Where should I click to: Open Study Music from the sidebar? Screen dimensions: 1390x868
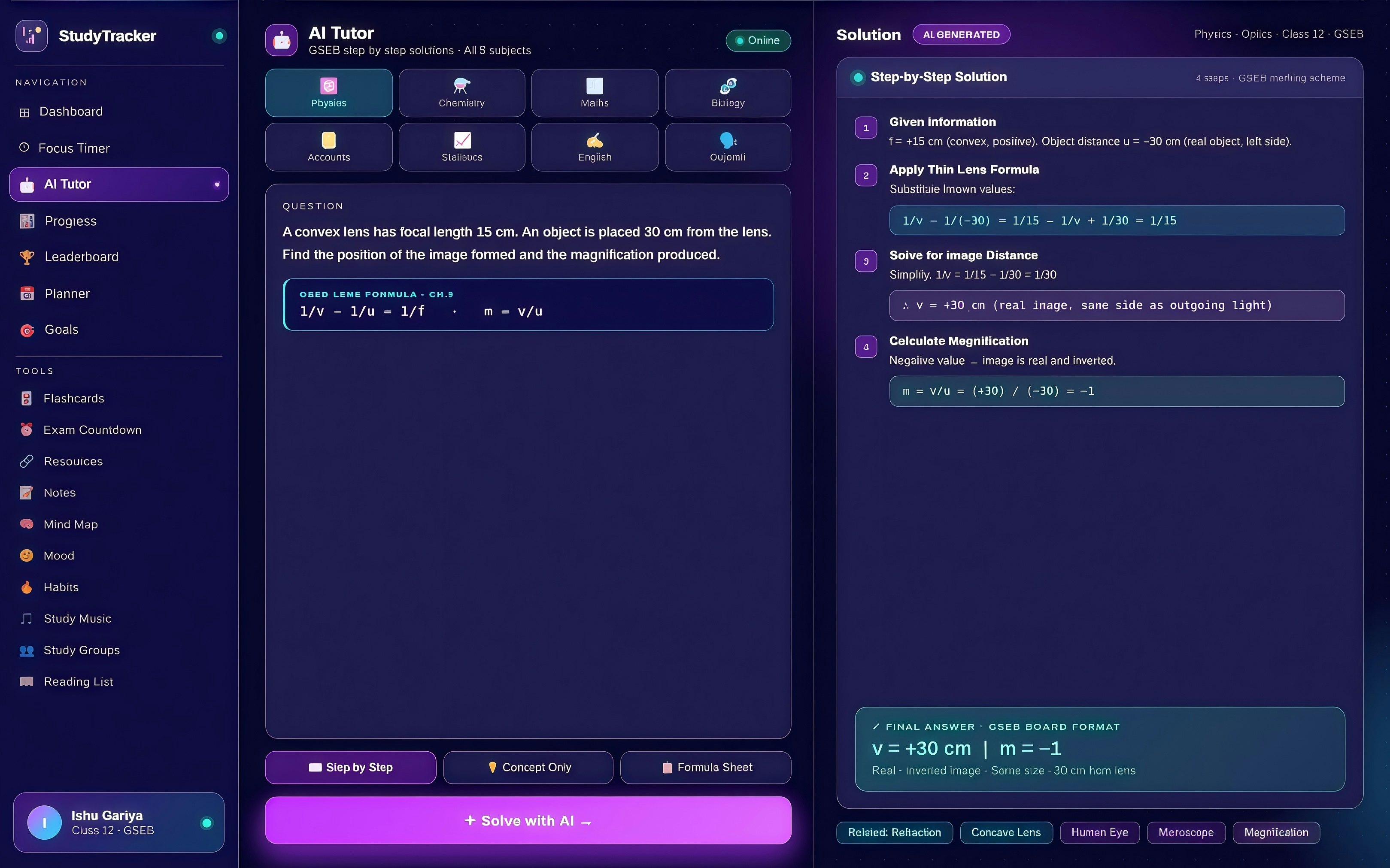(78, 618)
